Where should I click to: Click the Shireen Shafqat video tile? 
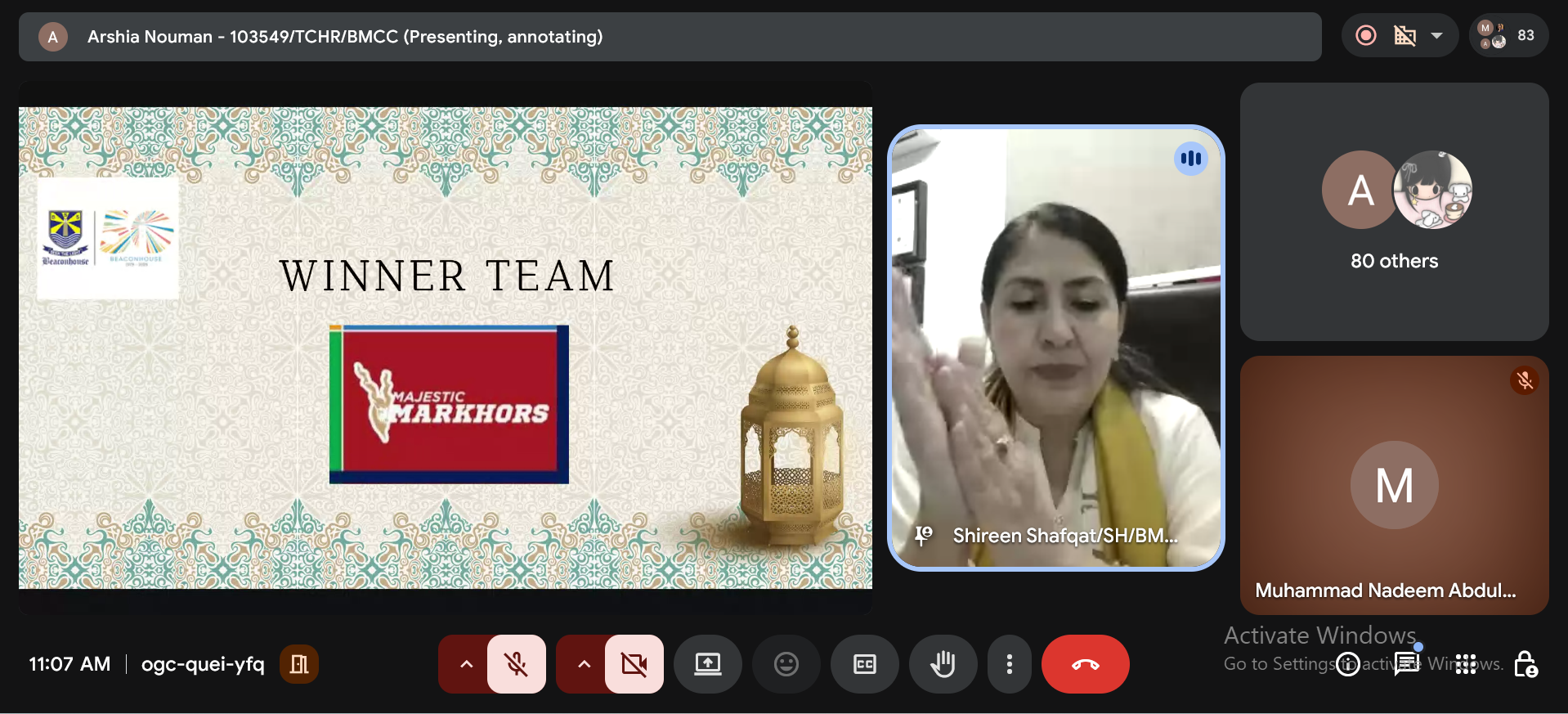click(x=1055, y=348)
